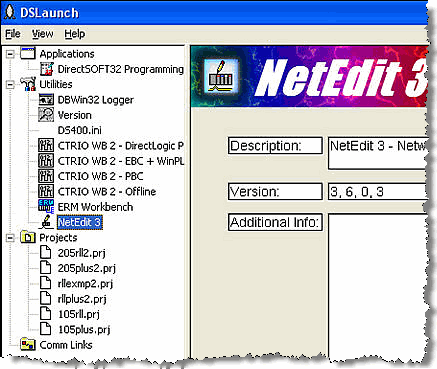Select the highlighted NetEdit 3 entry
Screen dimensions: 437x369
79,223
